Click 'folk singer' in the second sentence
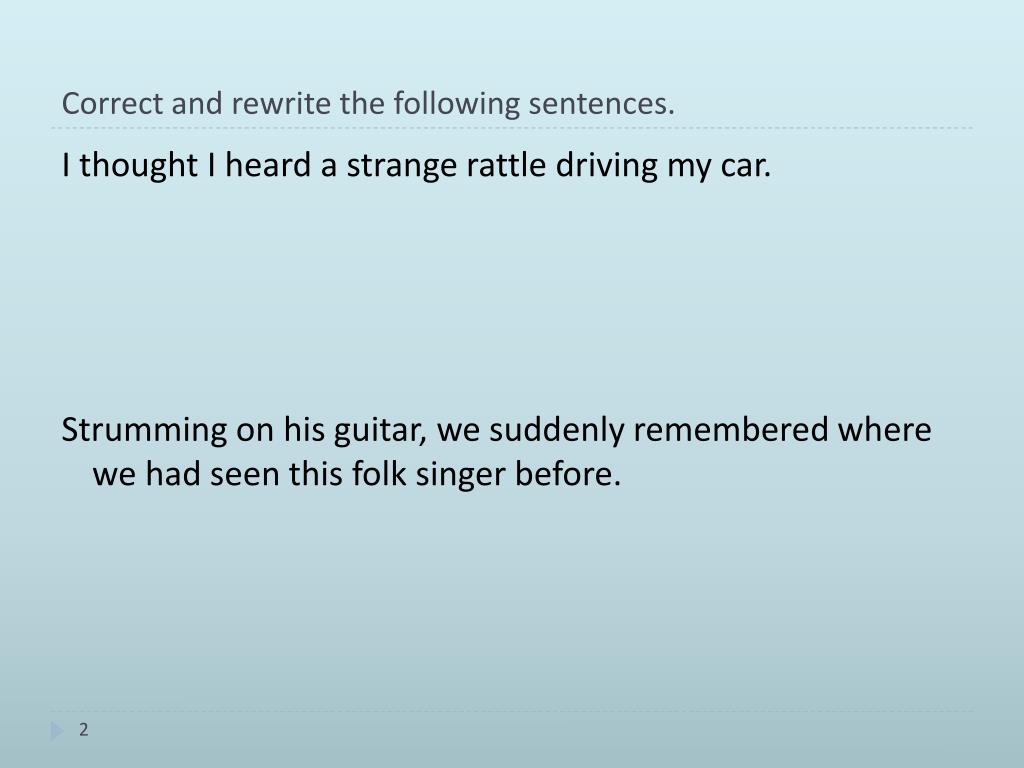 tap(428, 475)
